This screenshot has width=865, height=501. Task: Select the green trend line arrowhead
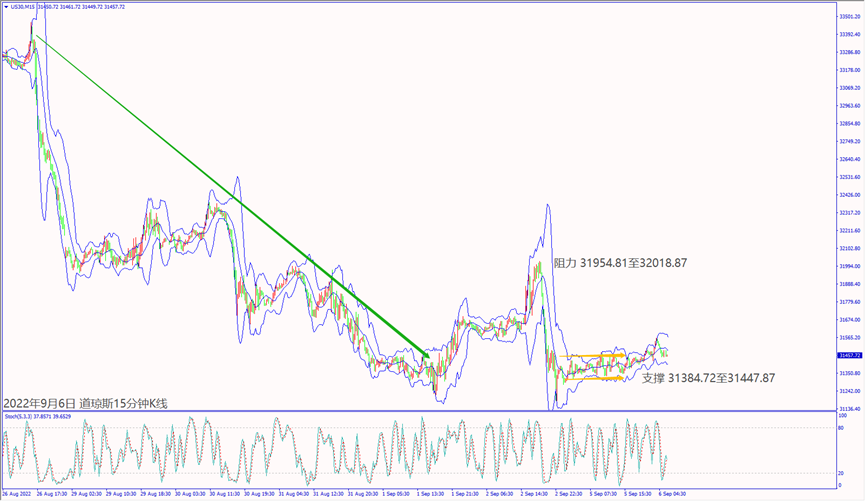[427, 354]
